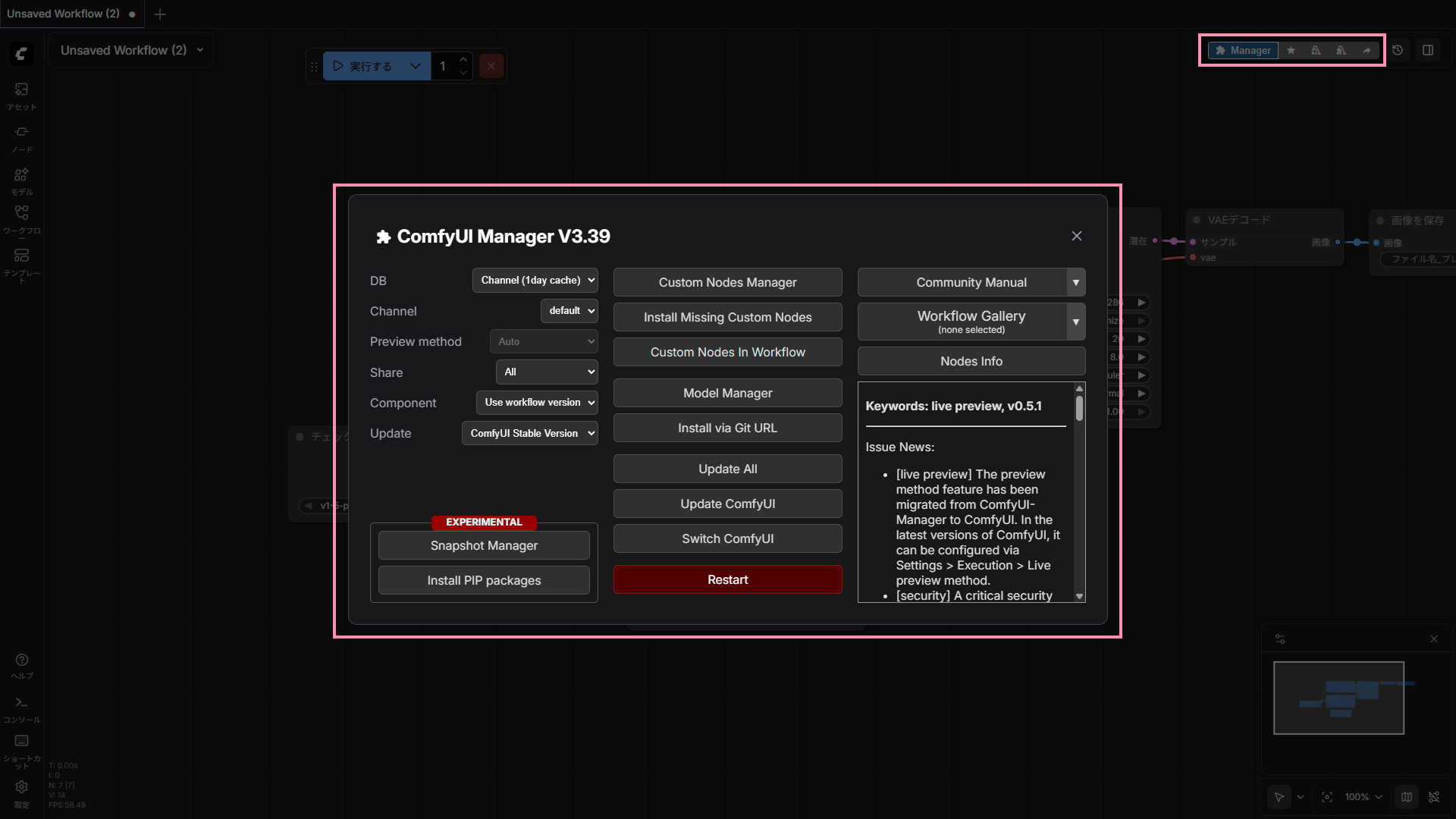The height and width of the screenshot is (819, 1456).
Task: Open the DB Channel cache dropdown
Action: coord(535,281)
